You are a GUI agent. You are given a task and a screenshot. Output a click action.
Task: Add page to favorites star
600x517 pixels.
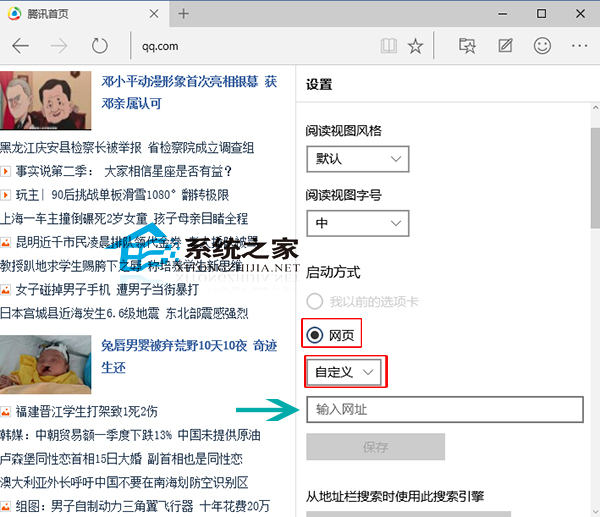(x=415, y=46)
